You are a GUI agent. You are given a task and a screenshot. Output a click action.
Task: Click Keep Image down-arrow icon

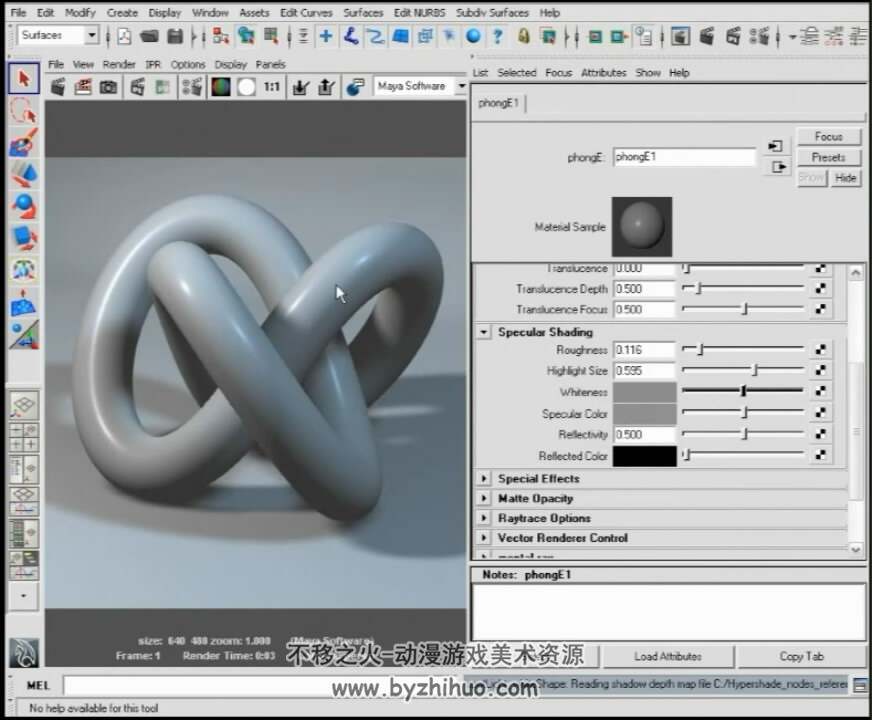pyautogui.click(x=301, y=87)
